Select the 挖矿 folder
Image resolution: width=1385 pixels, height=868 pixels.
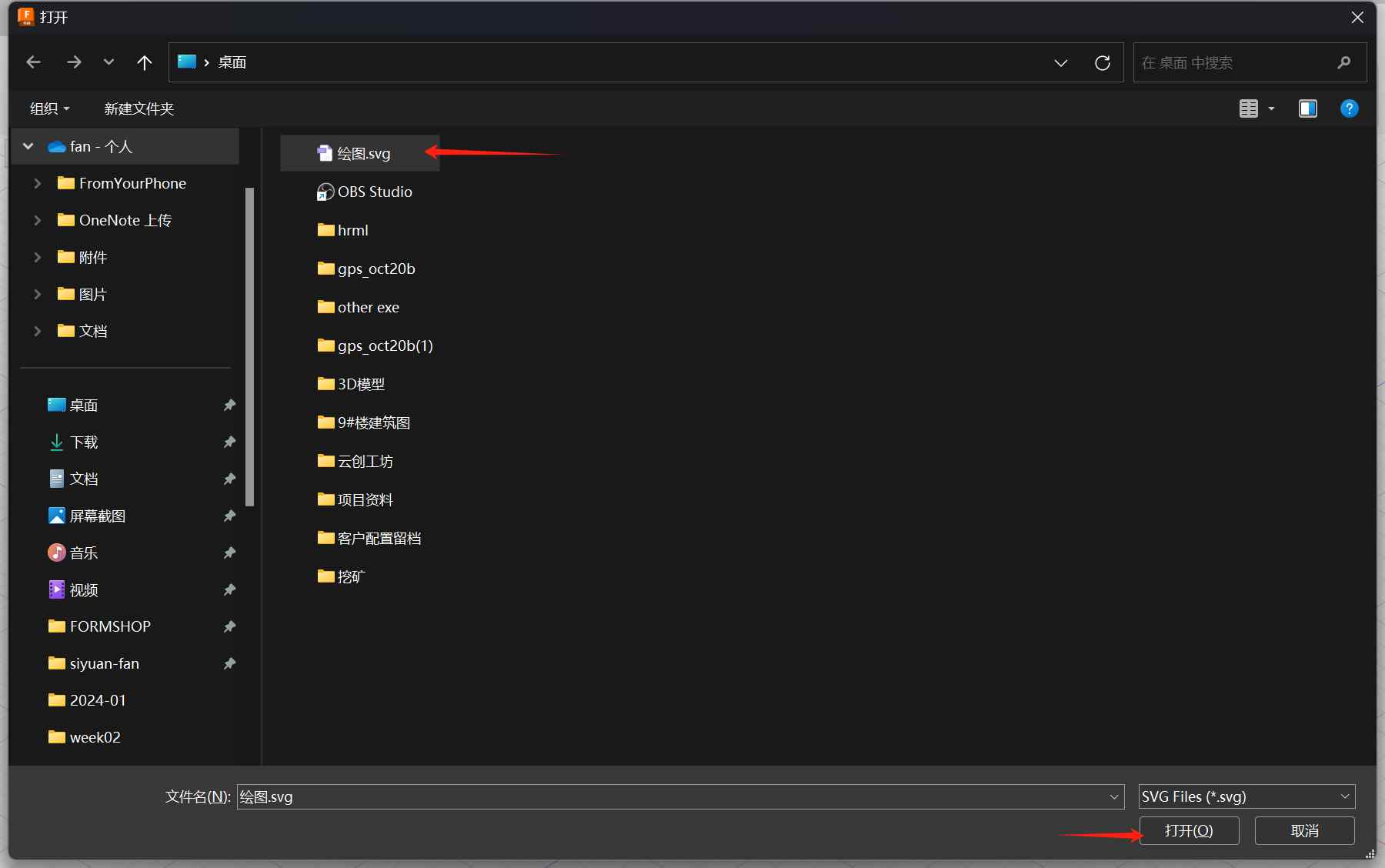pyautogui.click(x=342, y=576)
